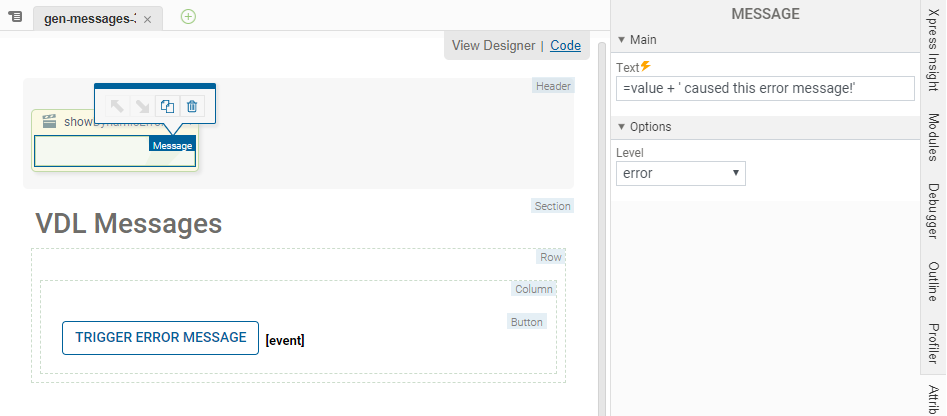Switch to the Code view
The image size is (947, 416).
[565, 45]
